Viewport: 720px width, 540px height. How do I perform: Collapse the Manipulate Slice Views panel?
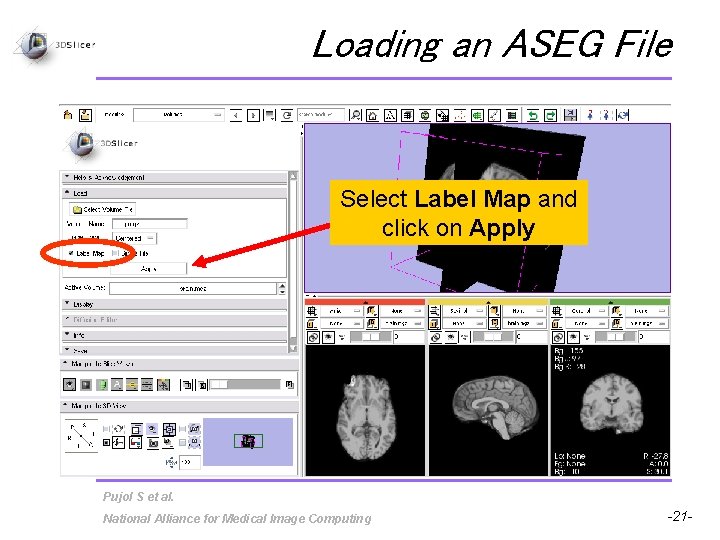click(x=180, y=364)
